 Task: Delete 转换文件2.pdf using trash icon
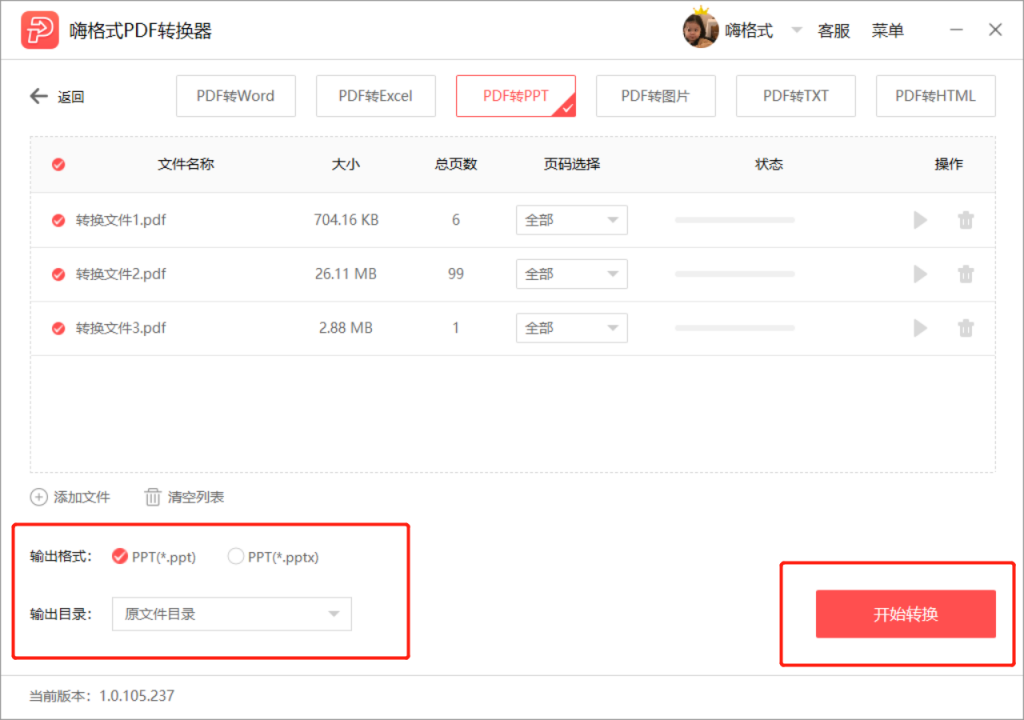coord(966,274)
